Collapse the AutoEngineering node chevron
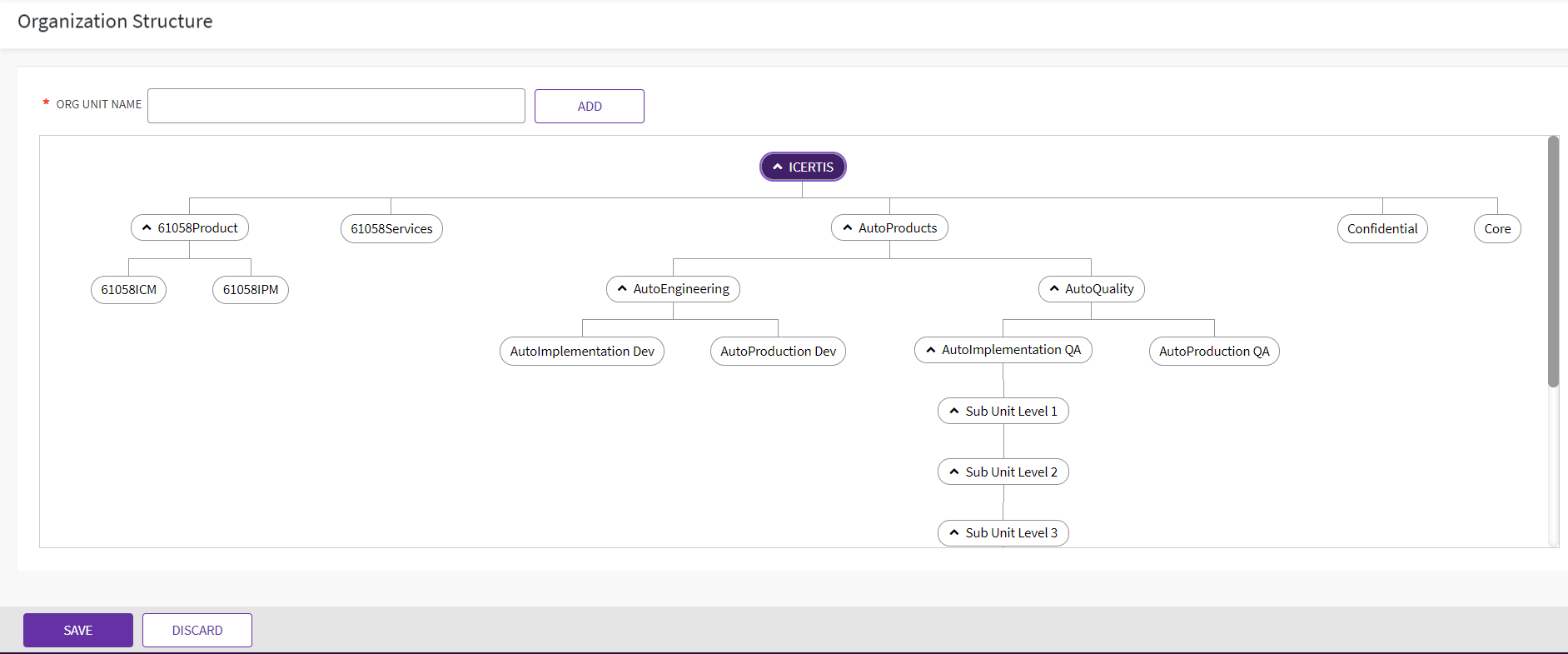This screenshot has height=654, width=1568. (622, 289)
